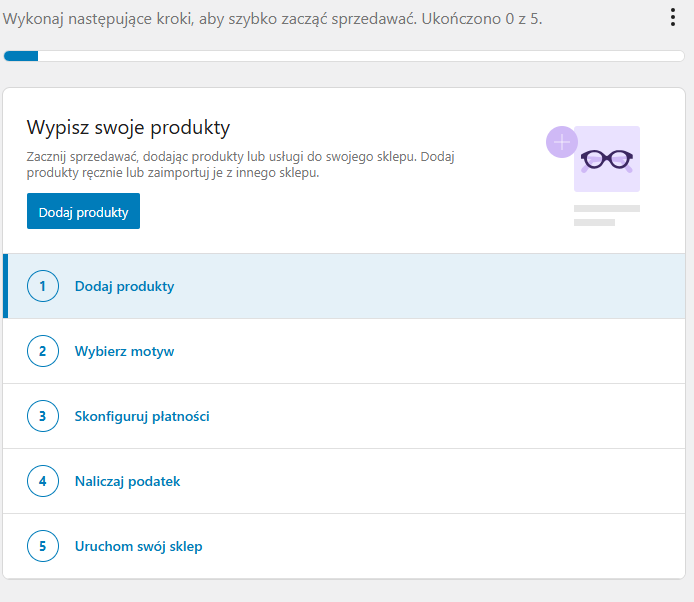
Task: Click the numbered circle for step 5
Action: click(43, 546)
